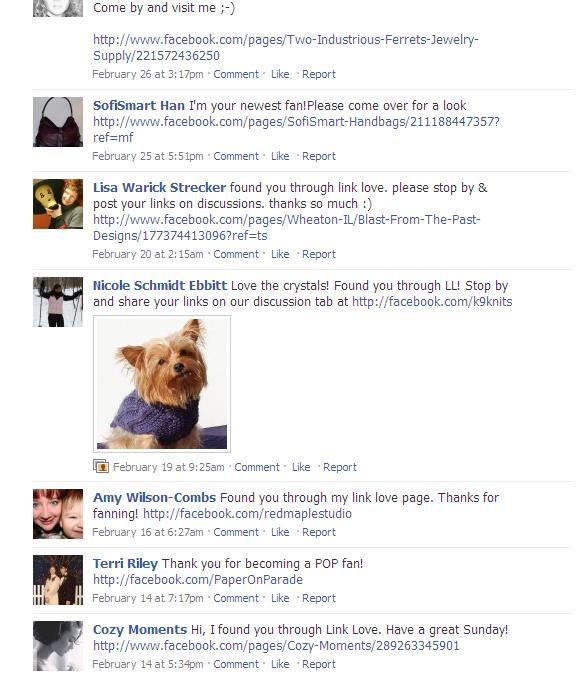Image resolution: width=581 pixels, height=677 pixels.
Task: Like SofiSmart Han's February 25 post
Action: click(280, 156)
